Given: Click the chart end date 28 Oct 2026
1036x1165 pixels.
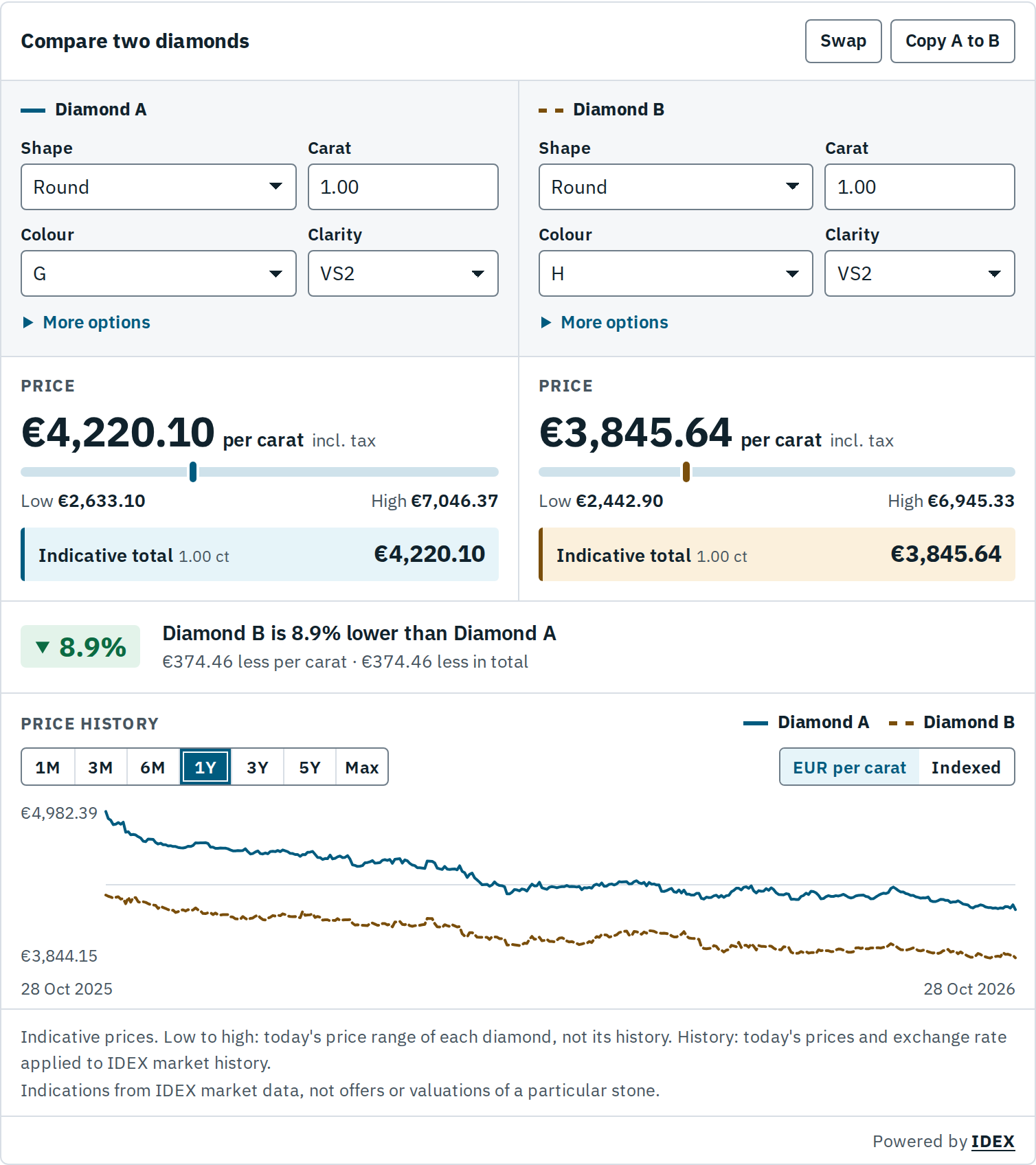Looking at the screenshot, I should 969,989.
